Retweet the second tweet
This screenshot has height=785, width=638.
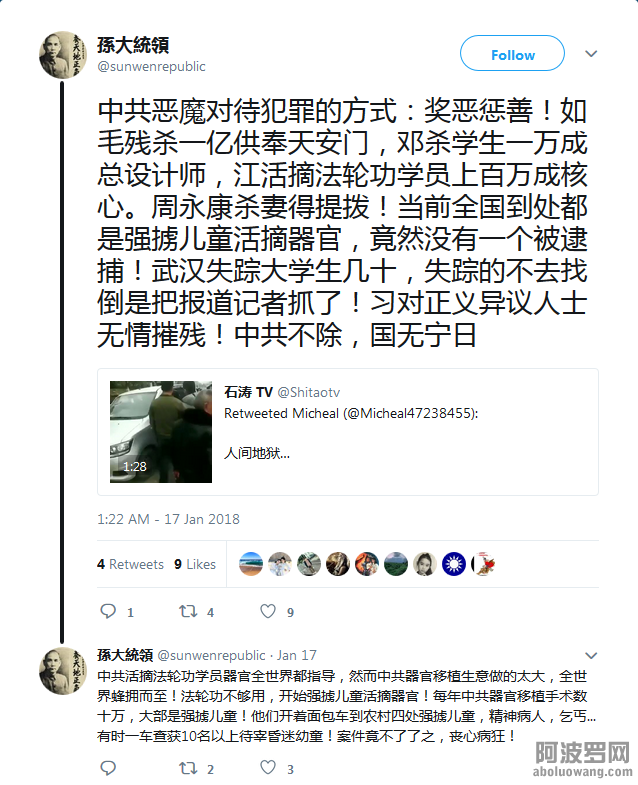[188, 768]
